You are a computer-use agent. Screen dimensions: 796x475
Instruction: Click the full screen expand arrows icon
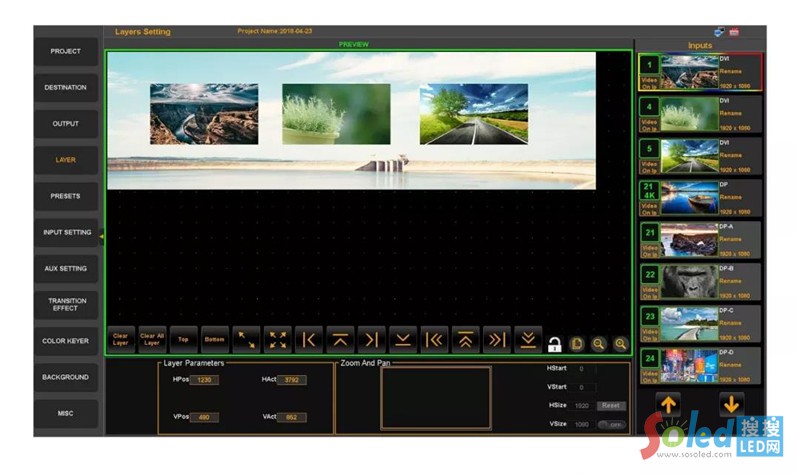click(x=277, y=340)
